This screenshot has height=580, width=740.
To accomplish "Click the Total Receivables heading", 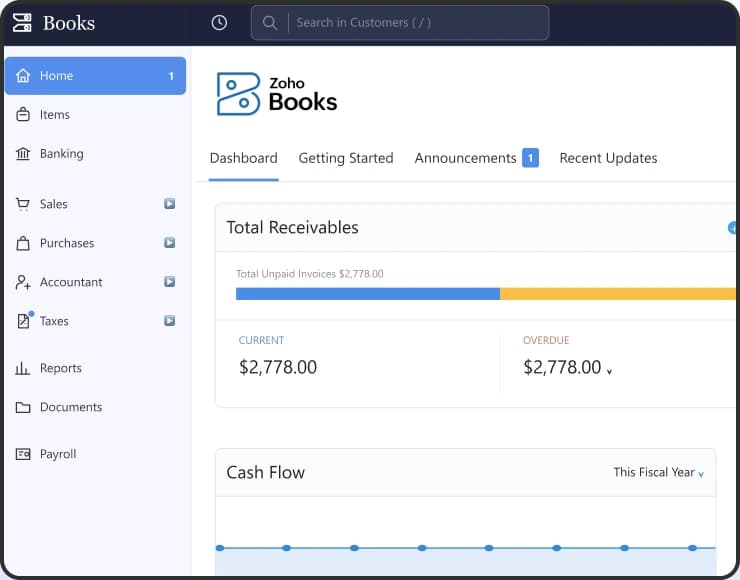I will click(x=292, y=227).
